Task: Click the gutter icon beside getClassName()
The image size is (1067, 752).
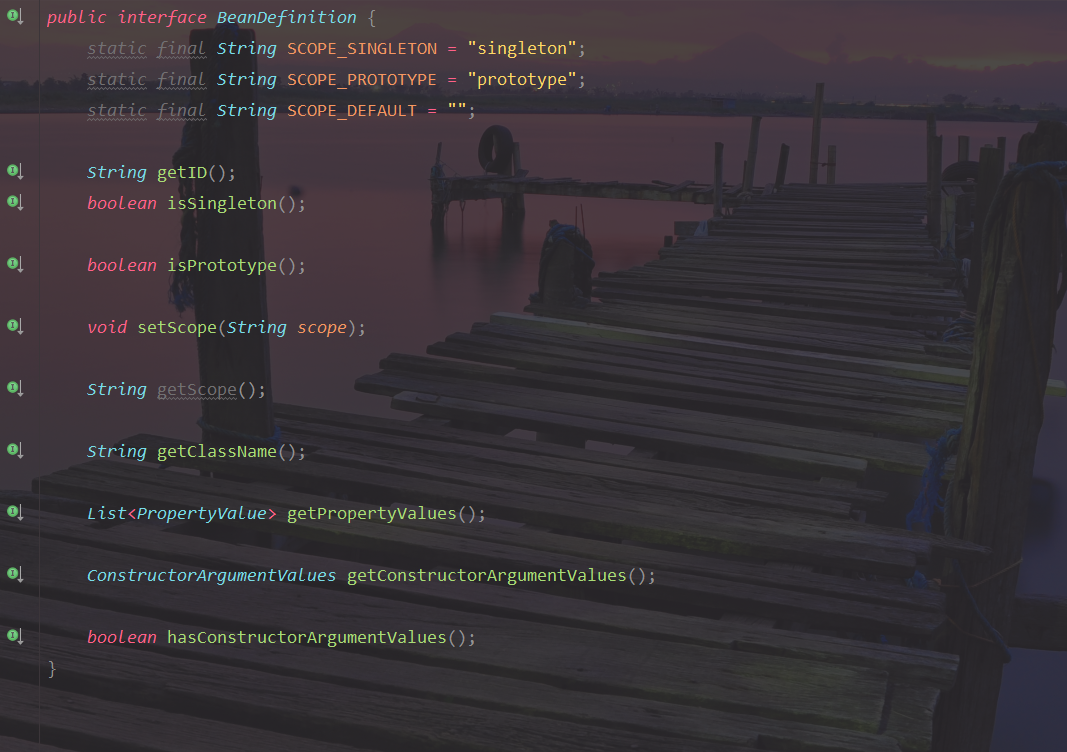Action: click(x=15, y=450)
